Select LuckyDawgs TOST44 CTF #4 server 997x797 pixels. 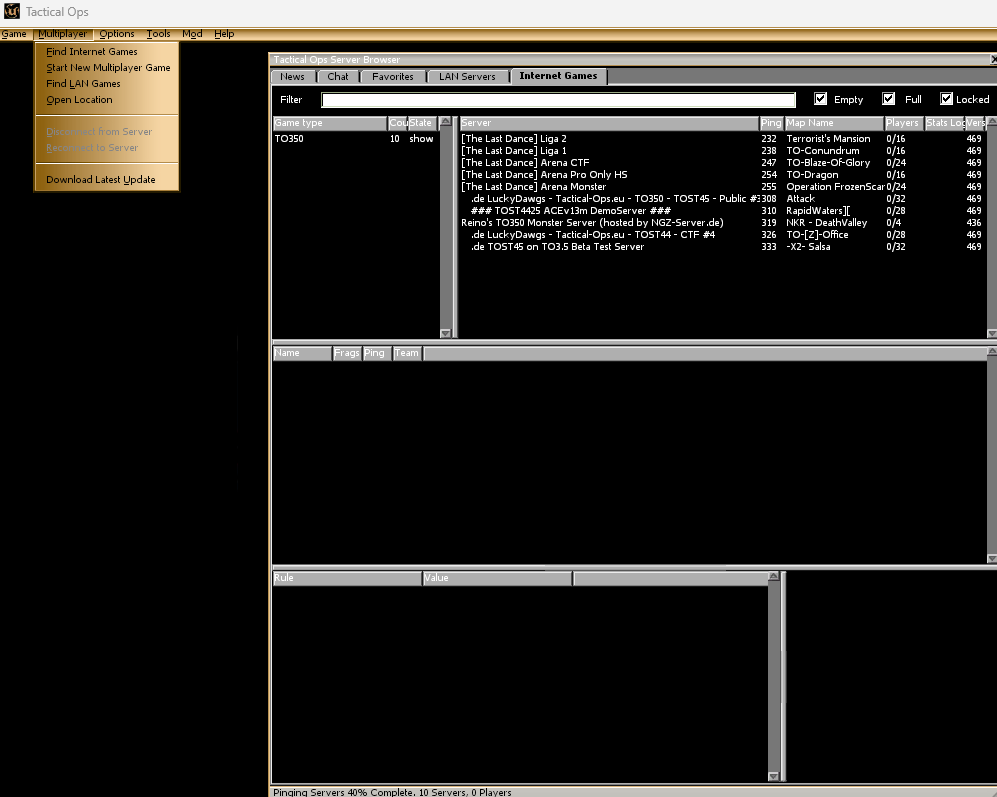[x=722, y=235]
